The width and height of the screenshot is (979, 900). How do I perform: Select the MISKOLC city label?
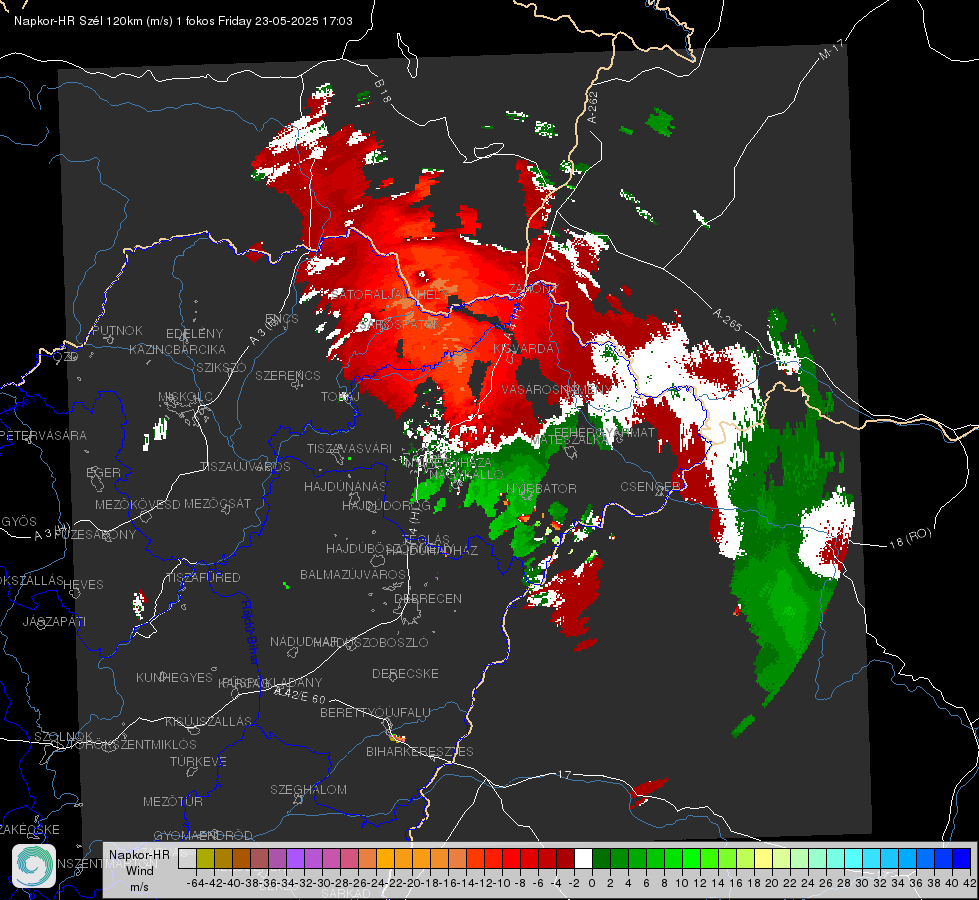click(185, 397)
